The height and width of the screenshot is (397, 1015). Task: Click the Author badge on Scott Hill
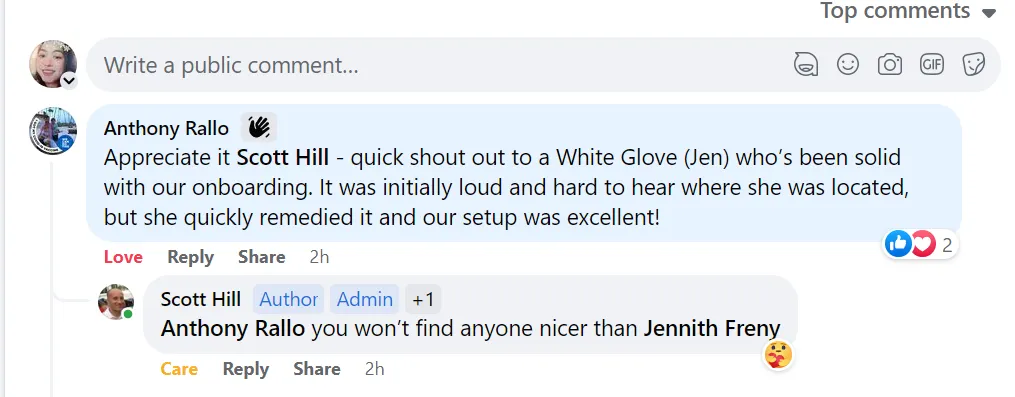tap(289, 299)
